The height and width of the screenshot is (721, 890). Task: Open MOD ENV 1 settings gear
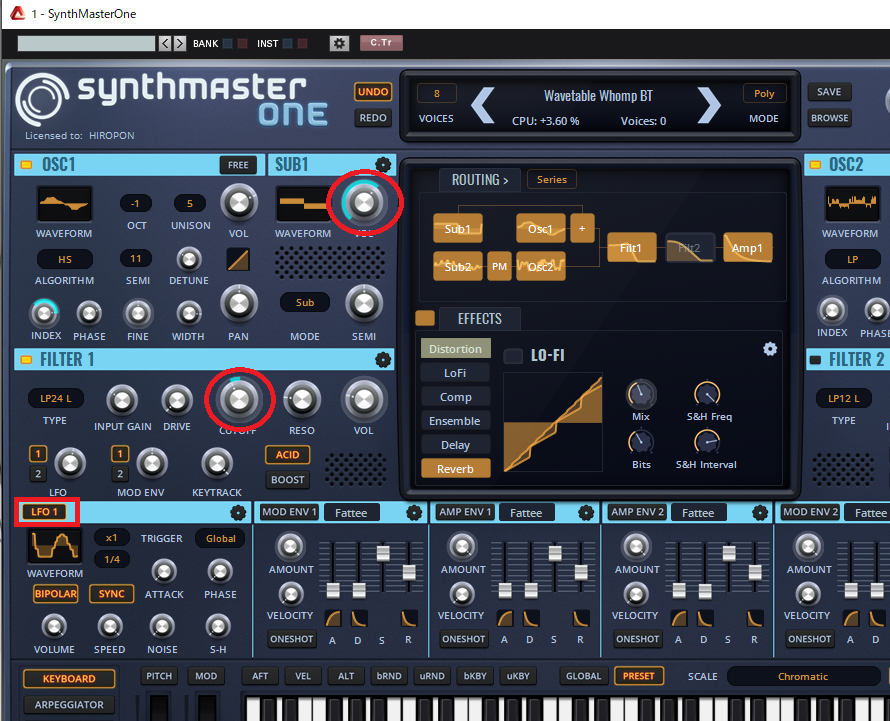point(414,513)
